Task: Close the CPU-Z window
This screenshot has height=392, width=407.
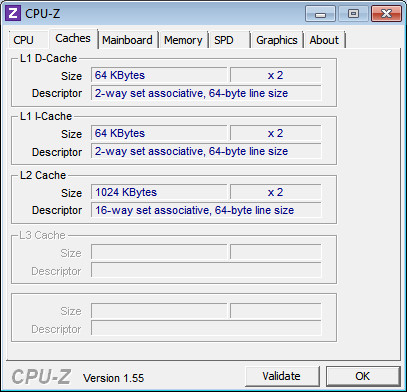Action: (x=386, y=14)
